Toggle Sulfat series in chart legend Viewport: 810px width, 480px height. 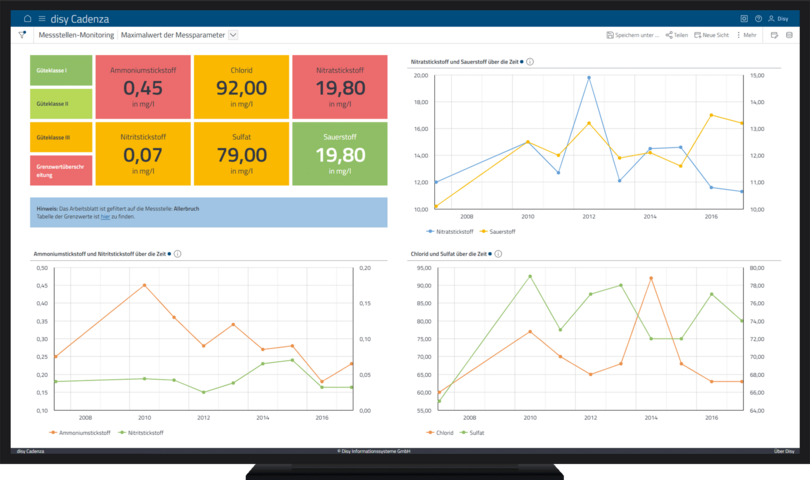(x=472, y=432)
